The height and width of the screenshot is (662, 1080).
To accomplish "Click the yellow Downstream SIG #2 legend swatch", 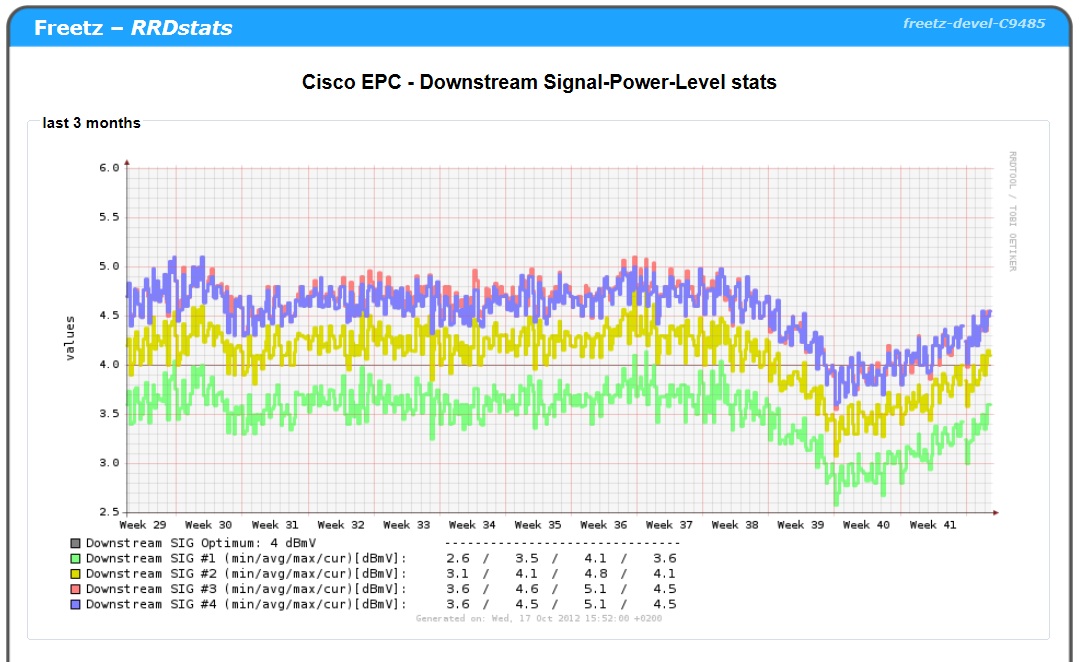I will point(75,573).
